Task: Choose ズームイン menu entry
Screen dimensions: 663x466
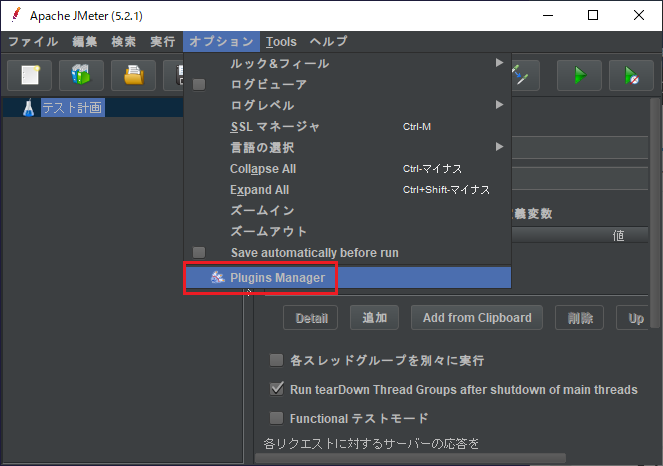Action: point(347,210)
